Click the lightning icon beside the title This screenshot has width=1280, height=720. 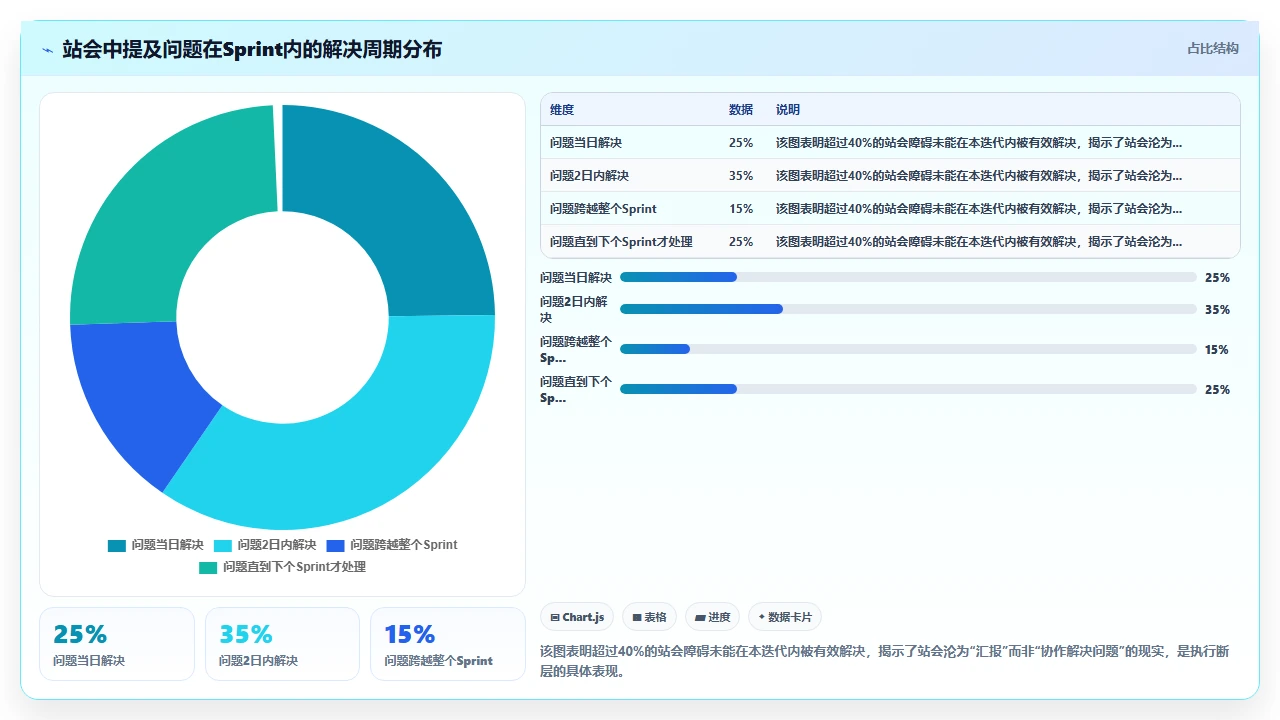(x=47, y=50)
